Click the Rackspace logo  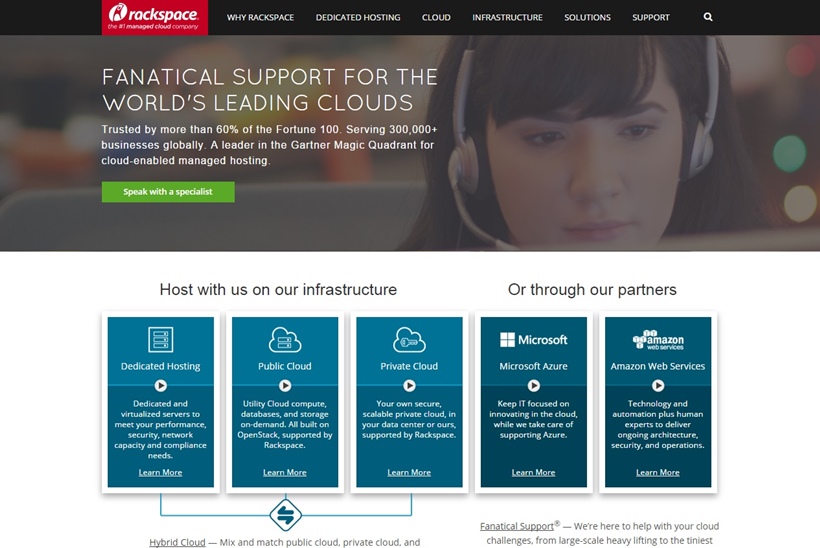coord(155,17)
